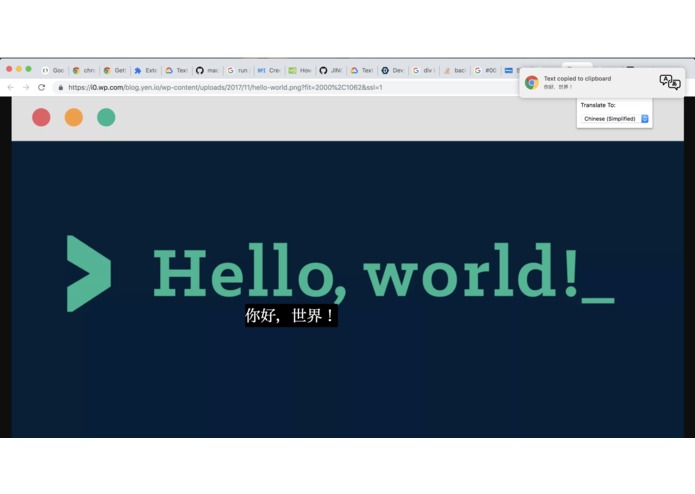
Task: Click the translated 你好，世界！ overlay
Action: pyautogui.click(x=291, y=315)
